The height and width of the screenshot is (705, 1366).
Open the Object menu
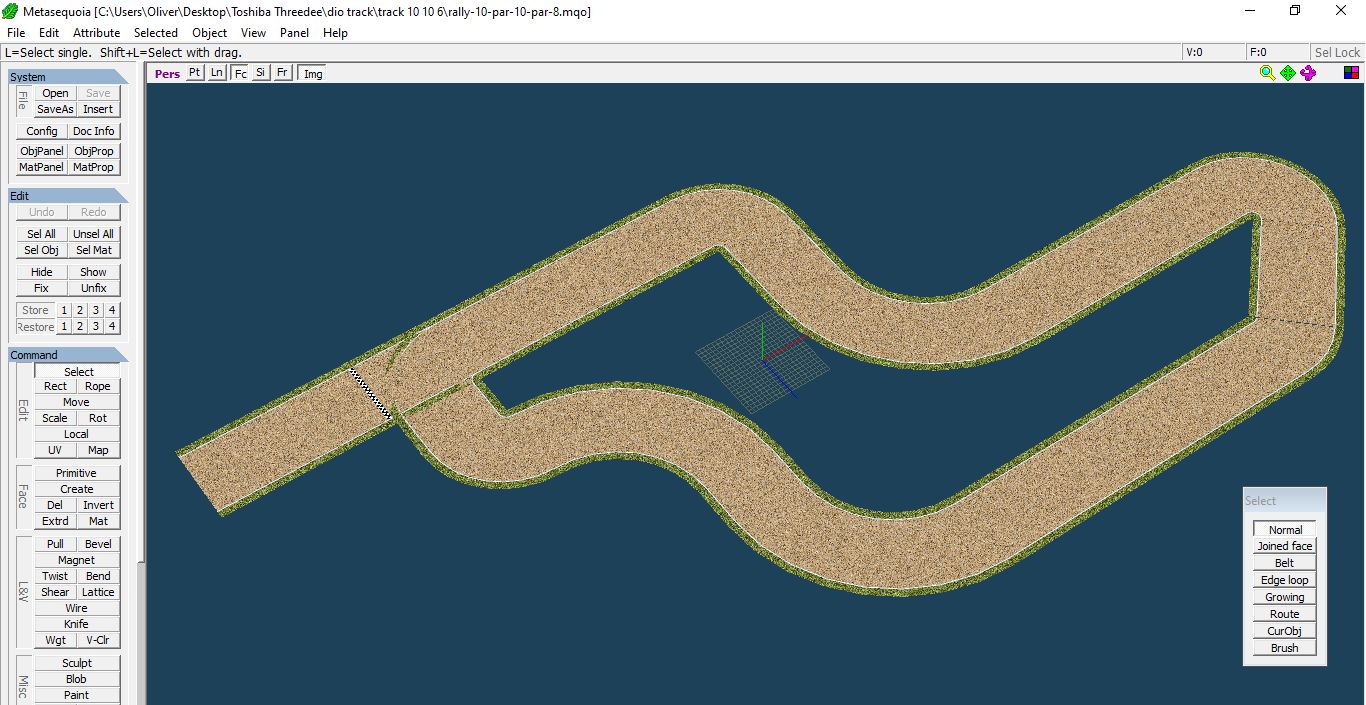point(209,33)
